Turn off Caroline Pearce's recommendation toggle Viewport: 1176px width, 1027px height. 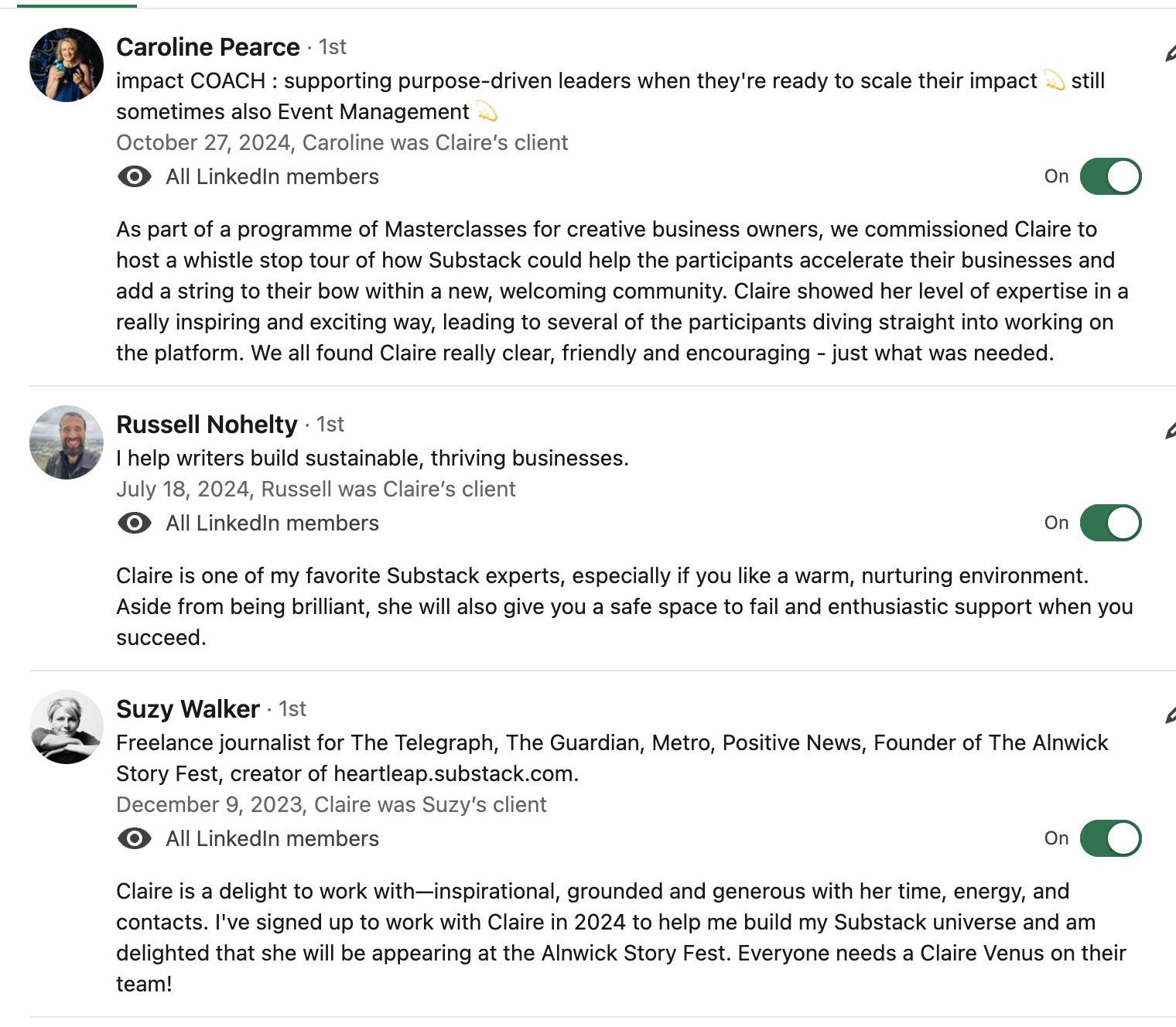(x=1110, y=177)
